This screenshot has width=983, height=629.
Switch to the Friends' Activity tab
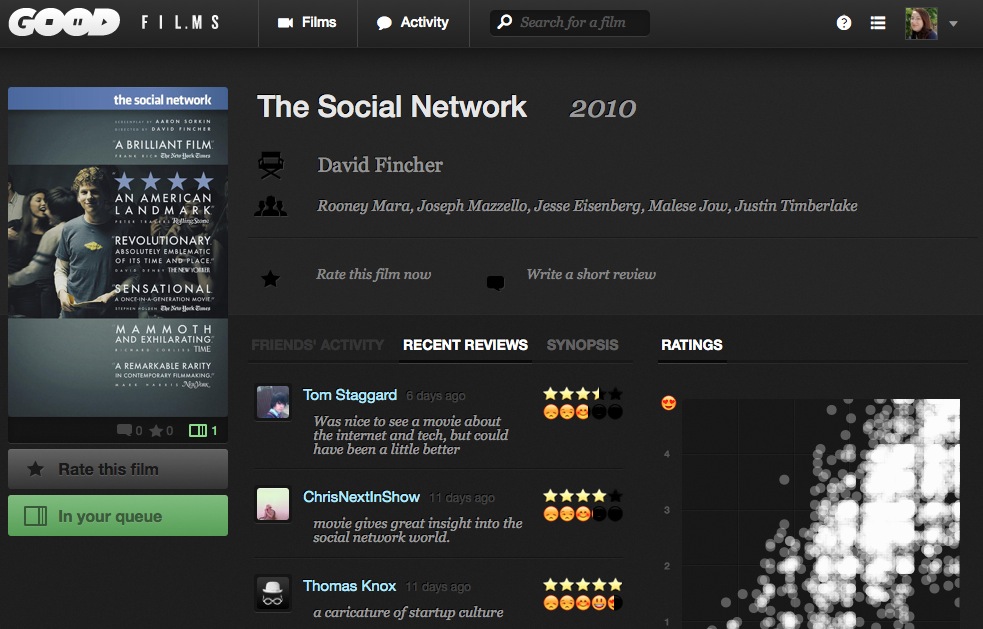[x=317, y=345]
